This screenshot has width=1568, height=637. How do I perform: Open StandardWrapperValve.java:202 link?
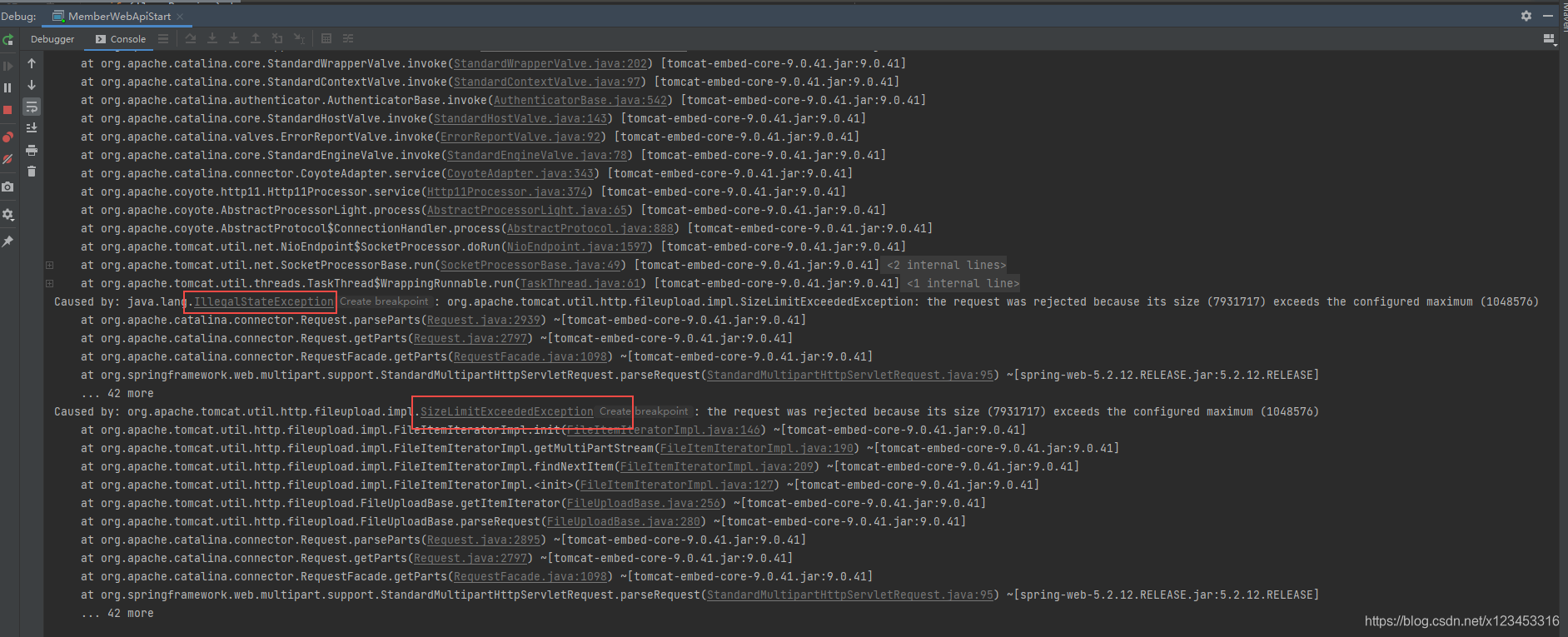click(550, 63)
